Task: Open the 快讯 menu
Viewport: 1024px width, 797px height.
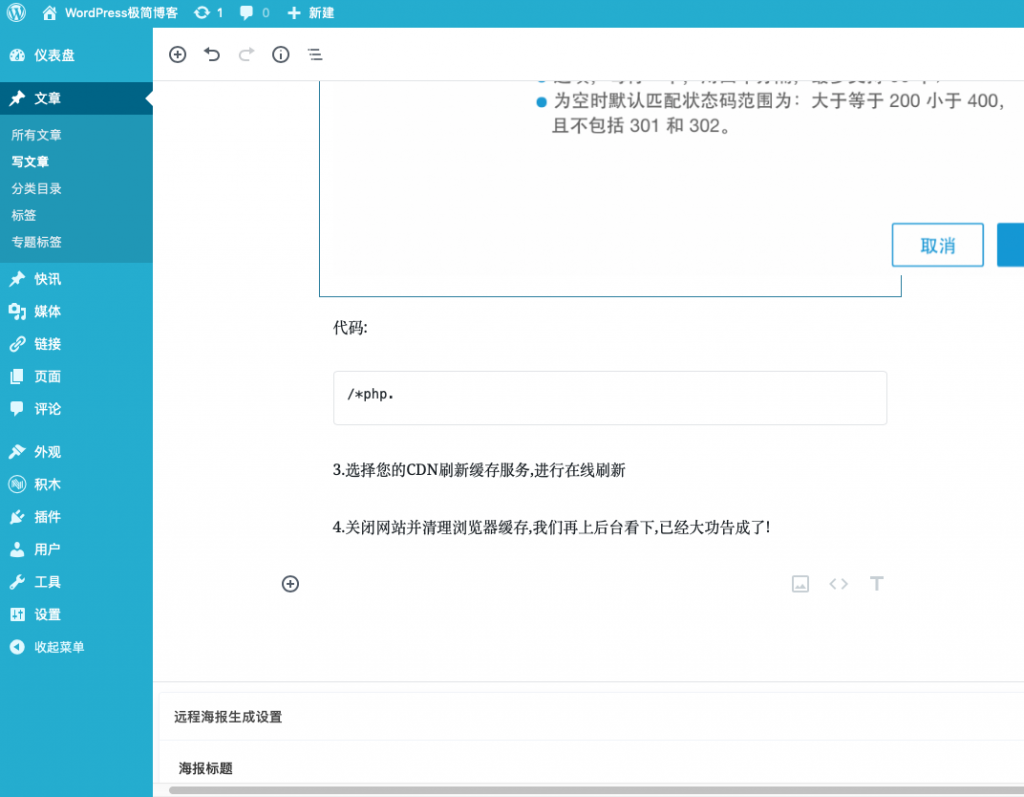Action: pos(76,279)
